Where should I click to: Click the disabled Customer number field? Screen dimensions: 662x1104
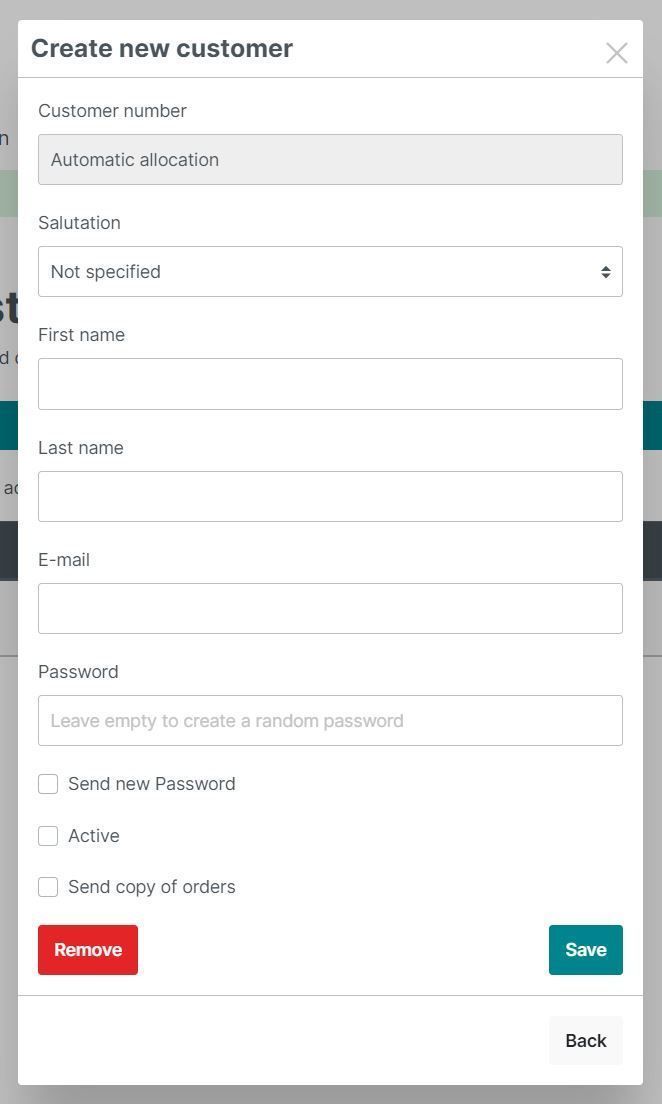(x=330, y=160)
